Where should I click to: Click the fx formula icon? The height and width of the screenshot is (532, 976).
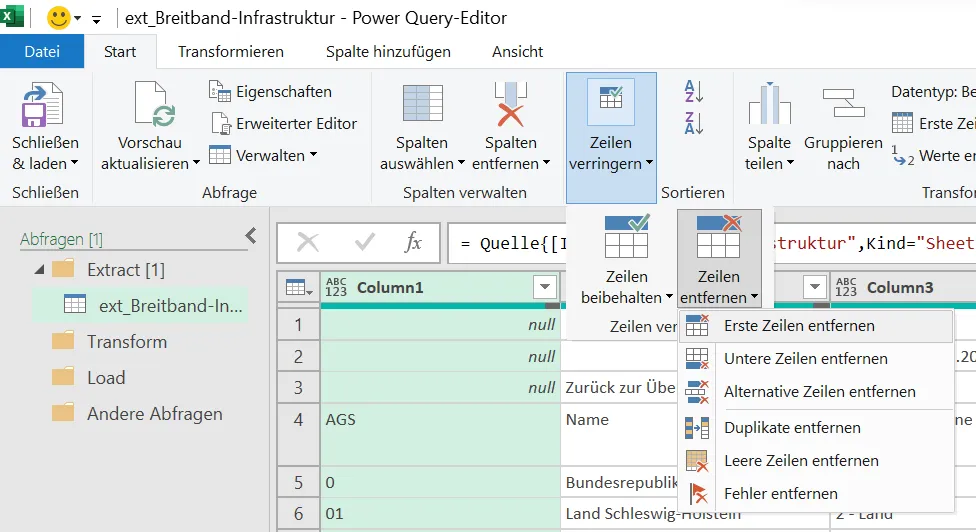pos(413,242)
